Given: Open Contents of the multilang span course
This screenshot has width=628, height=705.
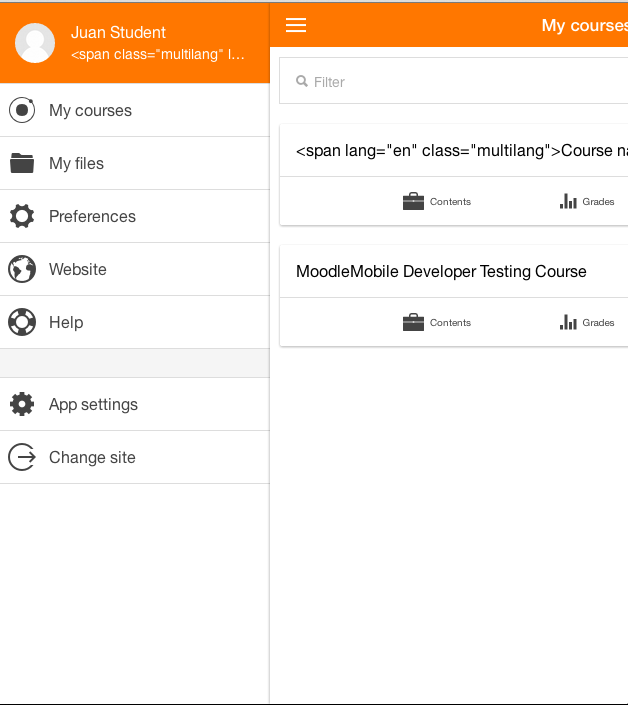Looking at the screenshot, I should pos(436,201).
